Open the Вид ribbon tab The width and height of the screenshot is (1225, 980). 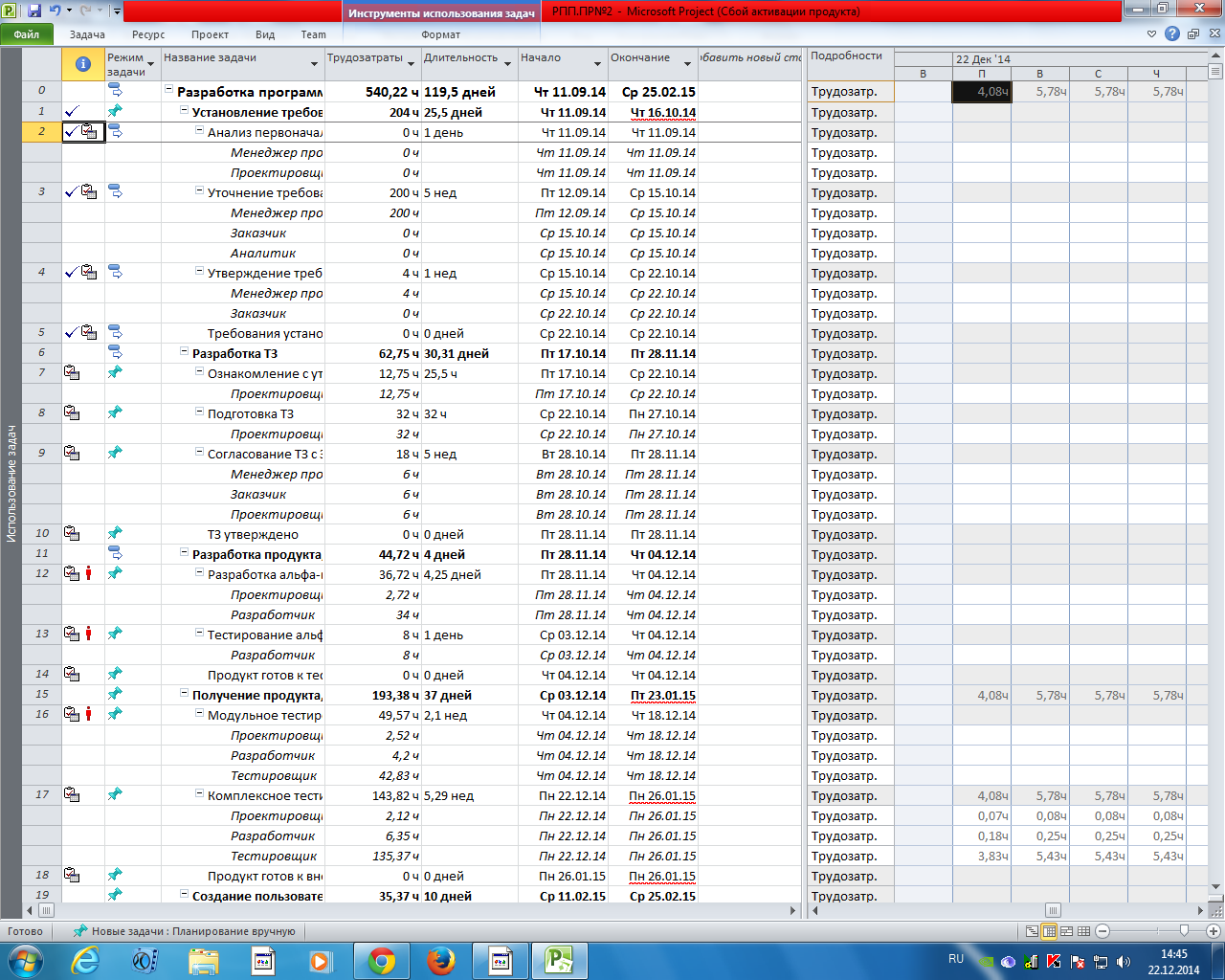tap(265, 34)
